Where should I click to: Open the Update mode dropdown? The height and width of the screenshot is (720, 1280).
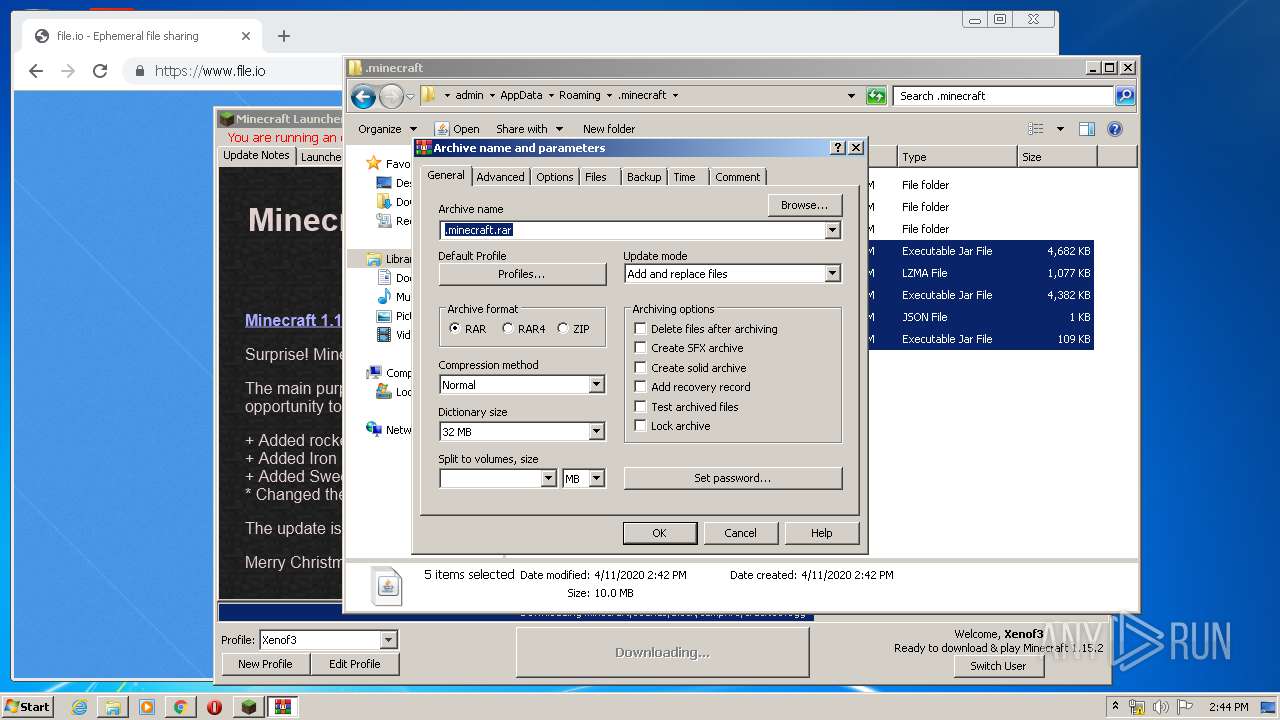coord(832,274)
